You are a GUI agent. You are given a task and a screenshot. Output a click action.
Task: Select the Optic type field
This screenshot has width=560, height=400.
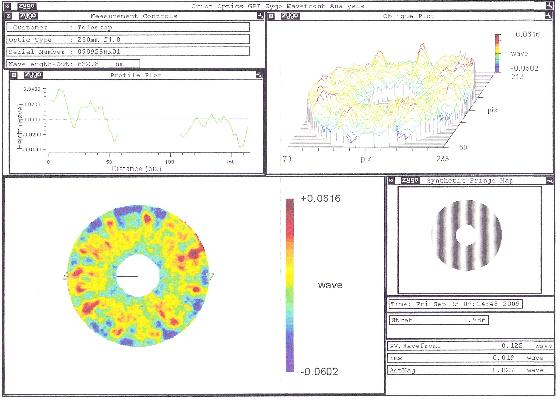128,39
